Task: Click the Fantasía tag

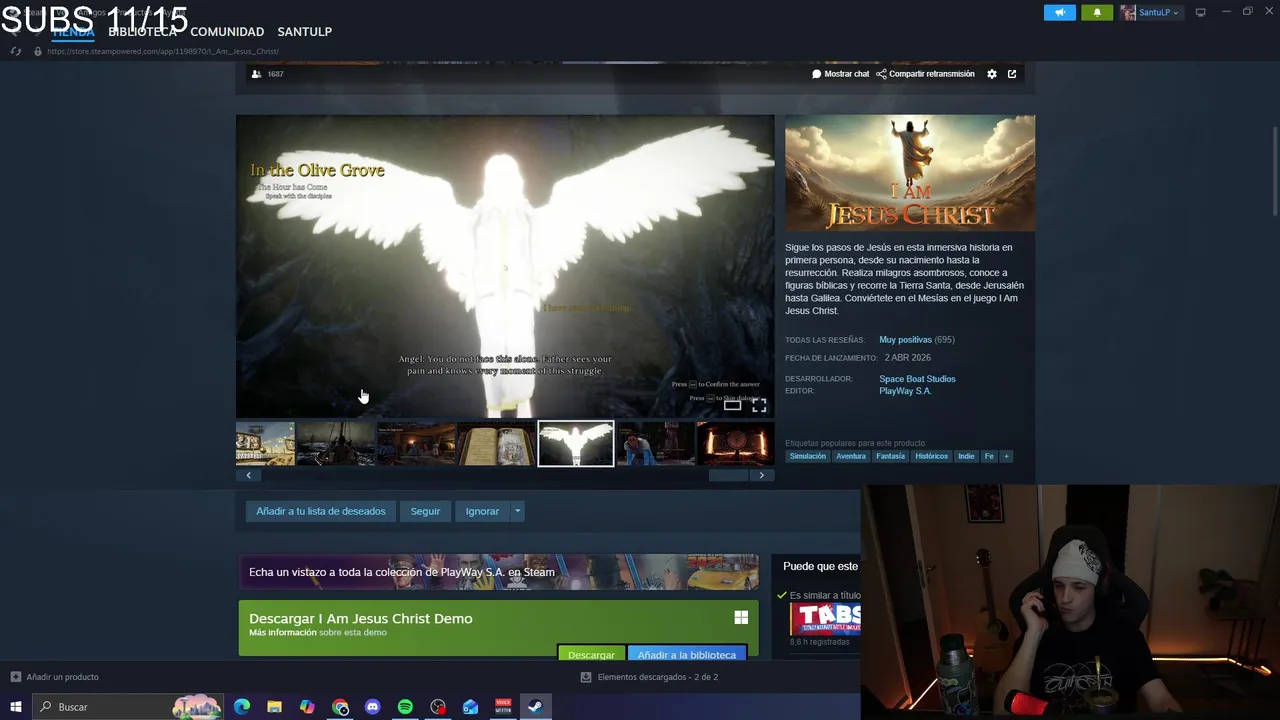Action: (890, 456)
